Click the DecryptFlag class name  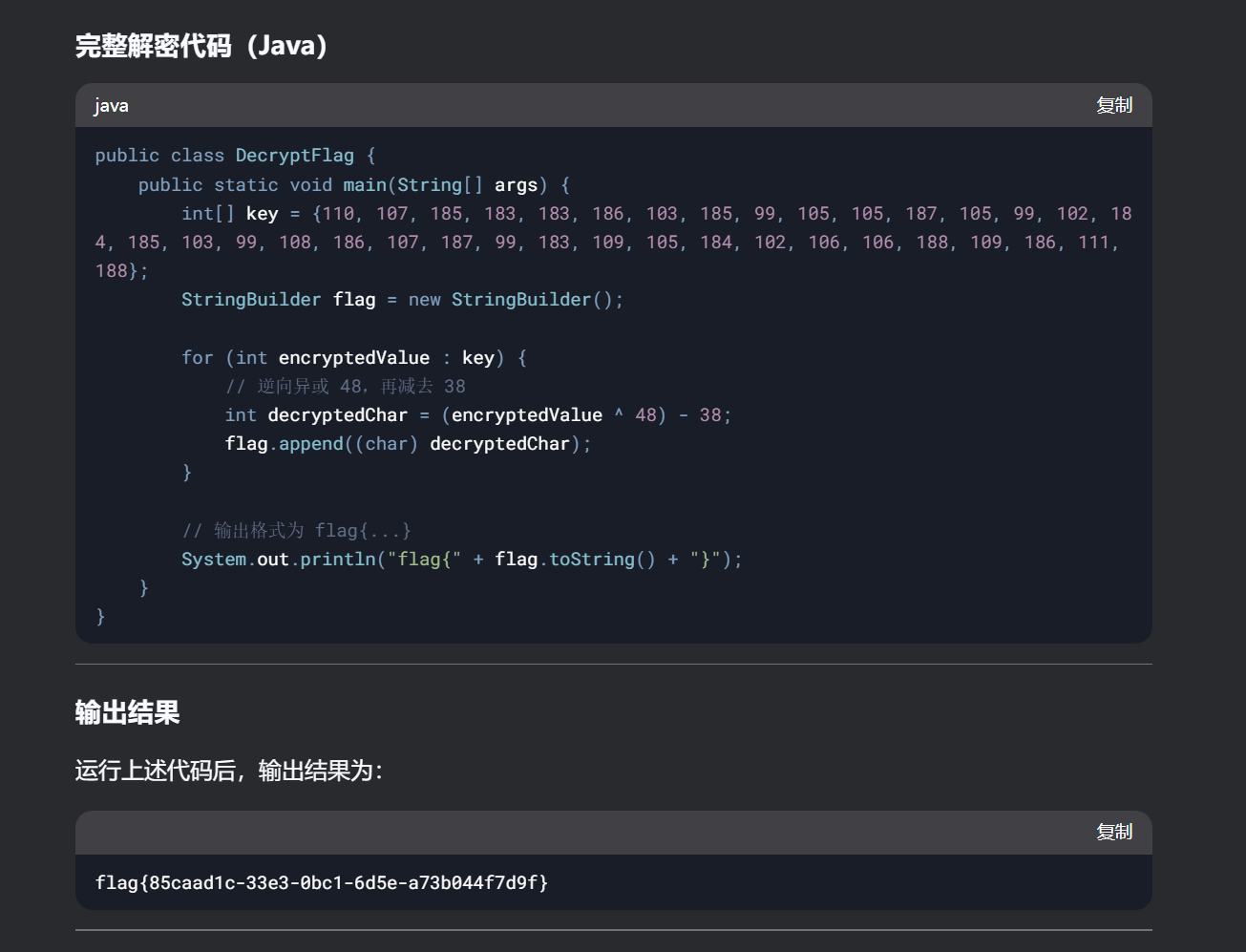click(x=294, y=156)
